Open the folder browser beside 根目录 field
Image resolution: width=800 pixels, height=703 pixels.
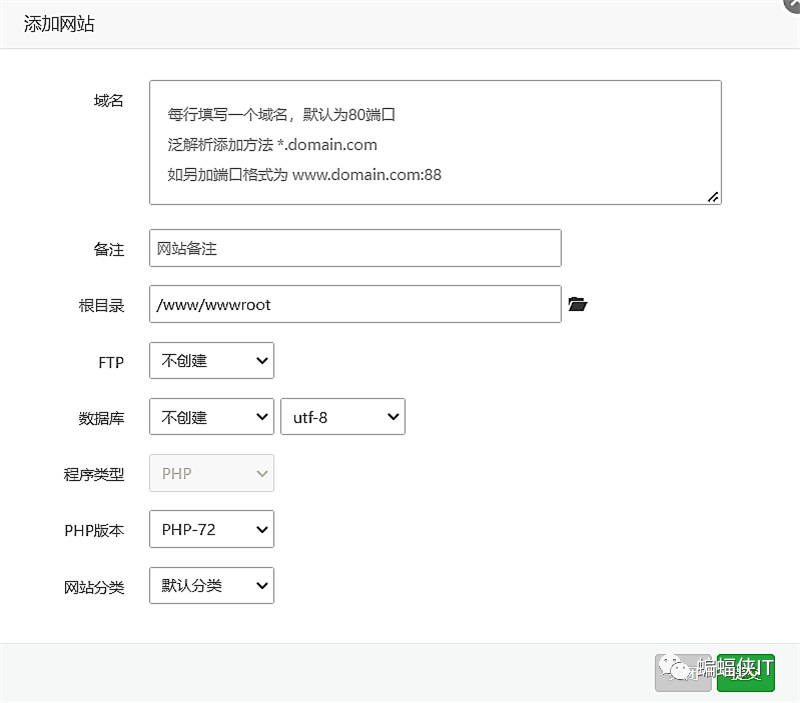click(x=578, y=304)
